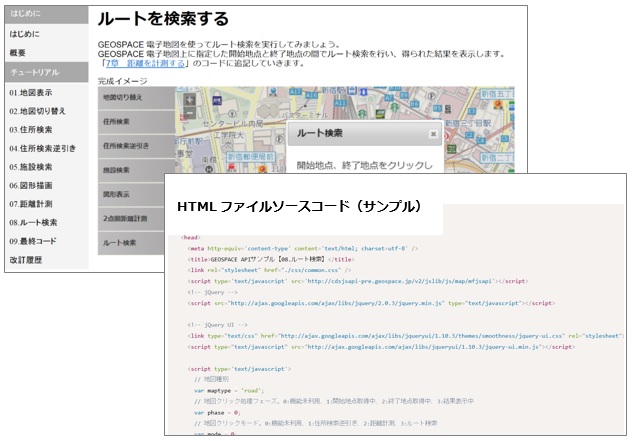This screenshot has height=441, width=632.
Task: Open the 7章 距離を計測する link
Action: pyautogui.click(x=145, y=63)
